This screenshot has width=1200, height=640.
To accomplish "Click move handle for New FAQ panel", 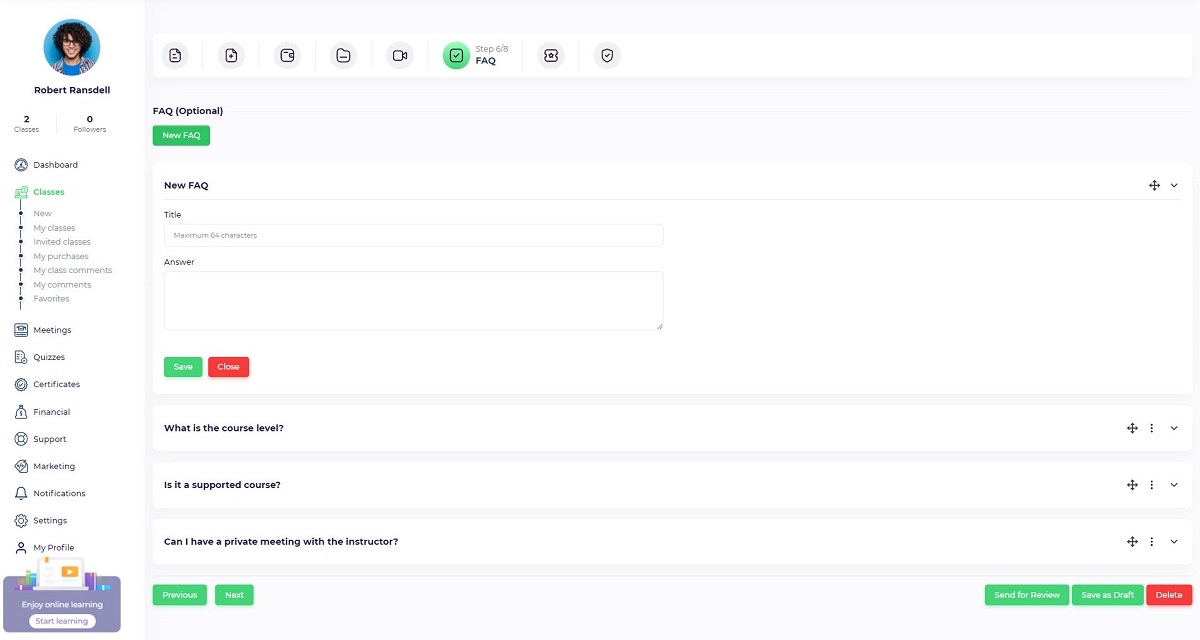I will [x=1154, y=185].
